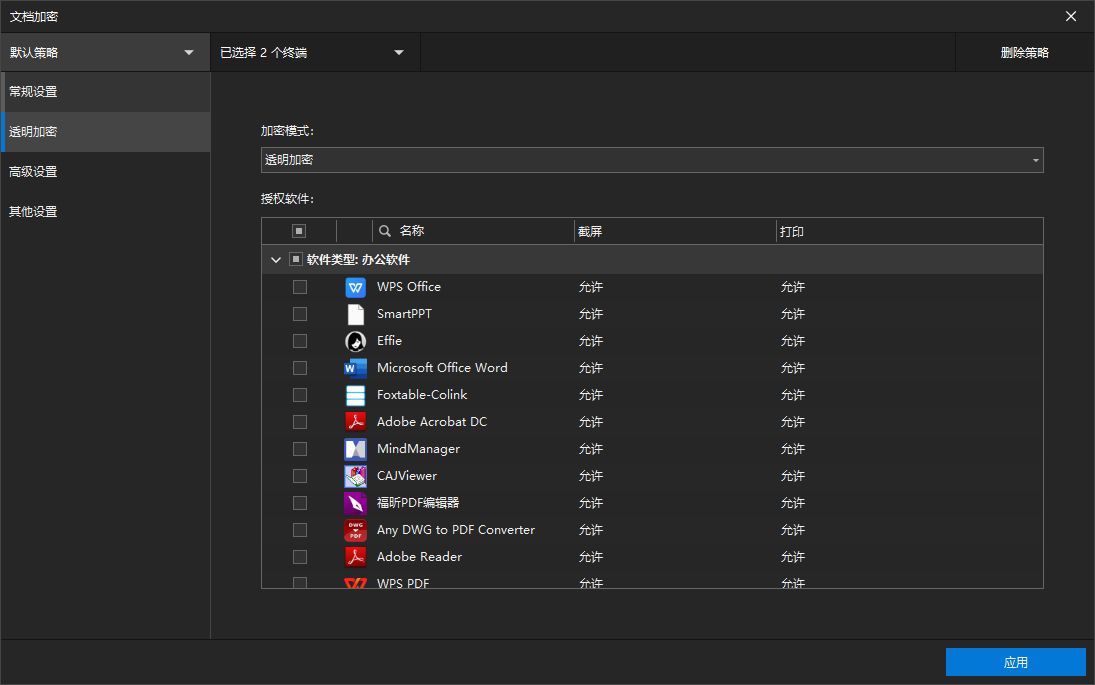Click the CAJViewer icon

(355, 476)
